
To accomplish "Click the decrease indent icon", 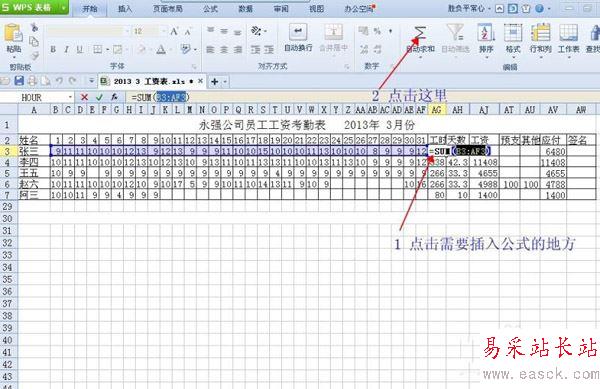I will 255,49.
